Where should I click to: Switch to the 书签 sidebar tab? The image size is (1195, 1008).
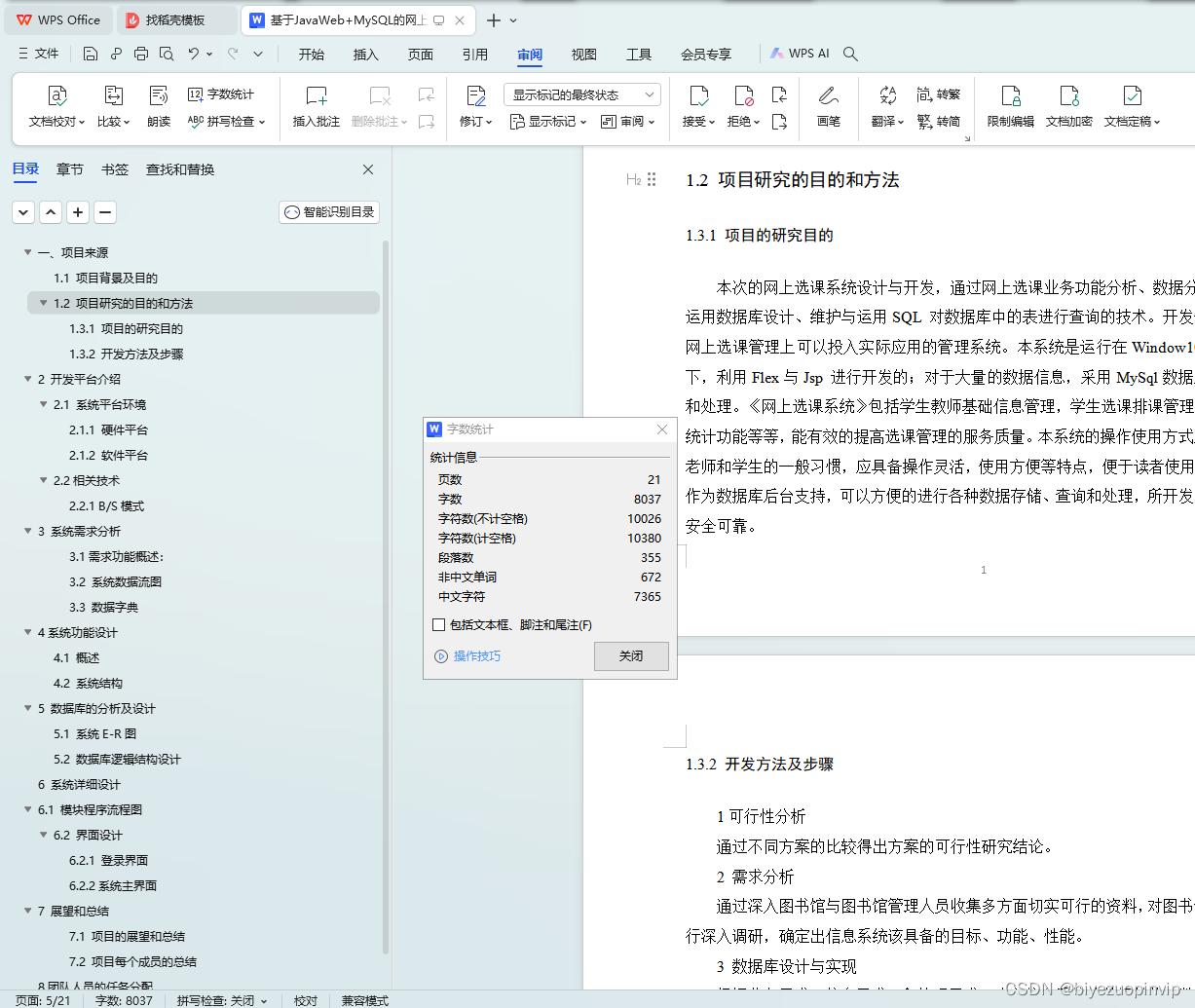(x=114, y=168)
